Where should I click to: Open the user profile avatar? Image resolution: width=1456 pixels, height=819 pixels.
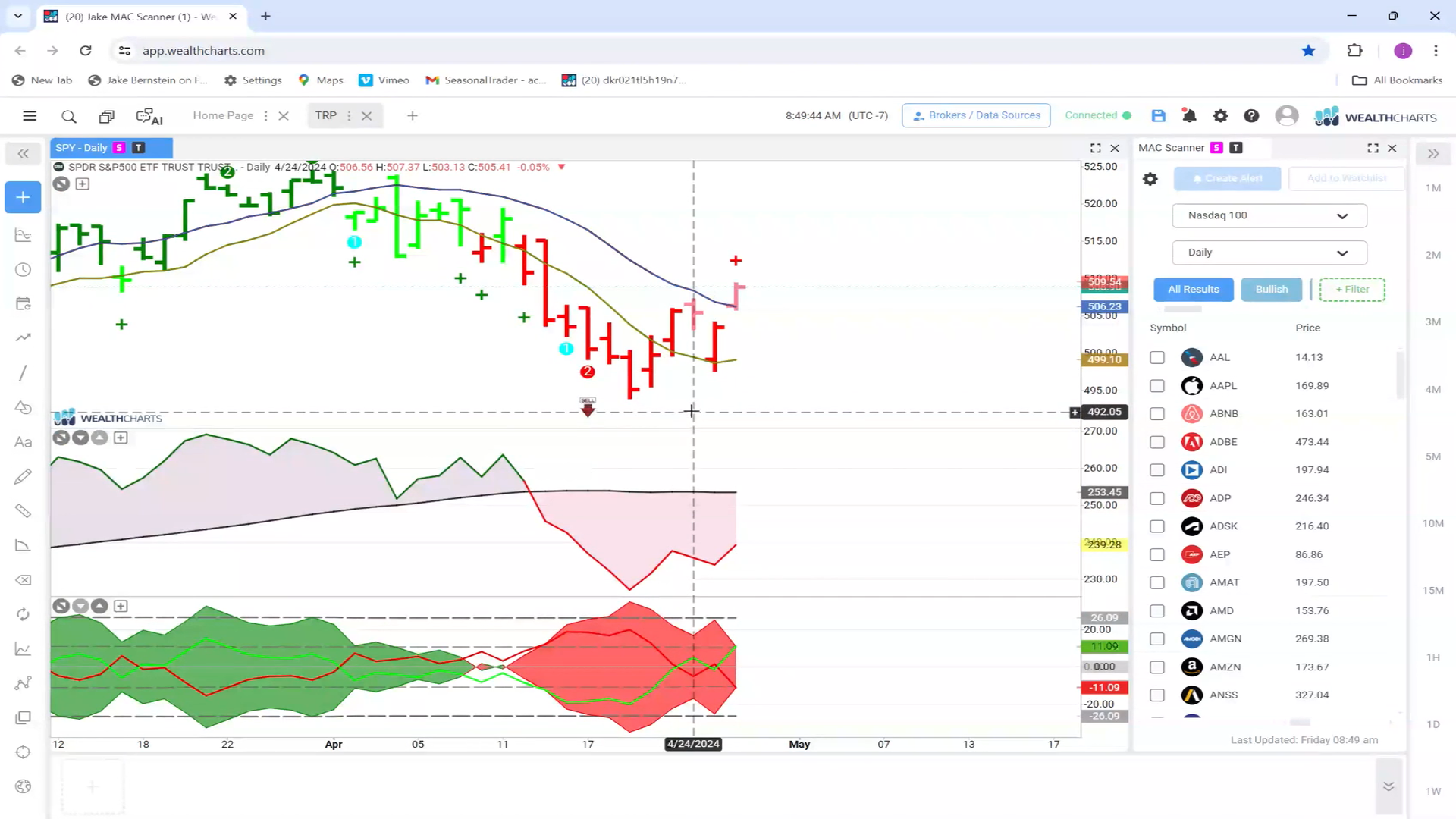pos(1286,115)
